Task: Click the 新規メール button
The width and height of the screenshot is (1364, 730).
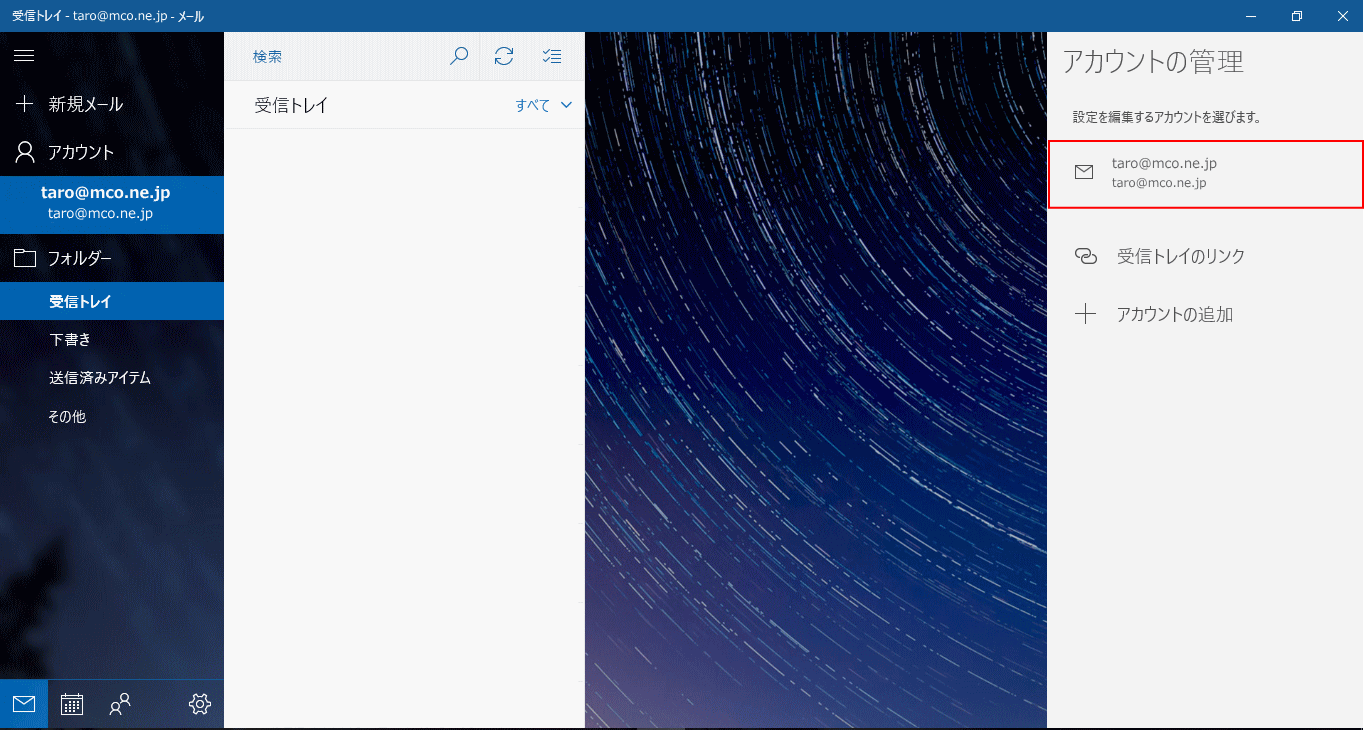Action: click(x=85, y=104)
